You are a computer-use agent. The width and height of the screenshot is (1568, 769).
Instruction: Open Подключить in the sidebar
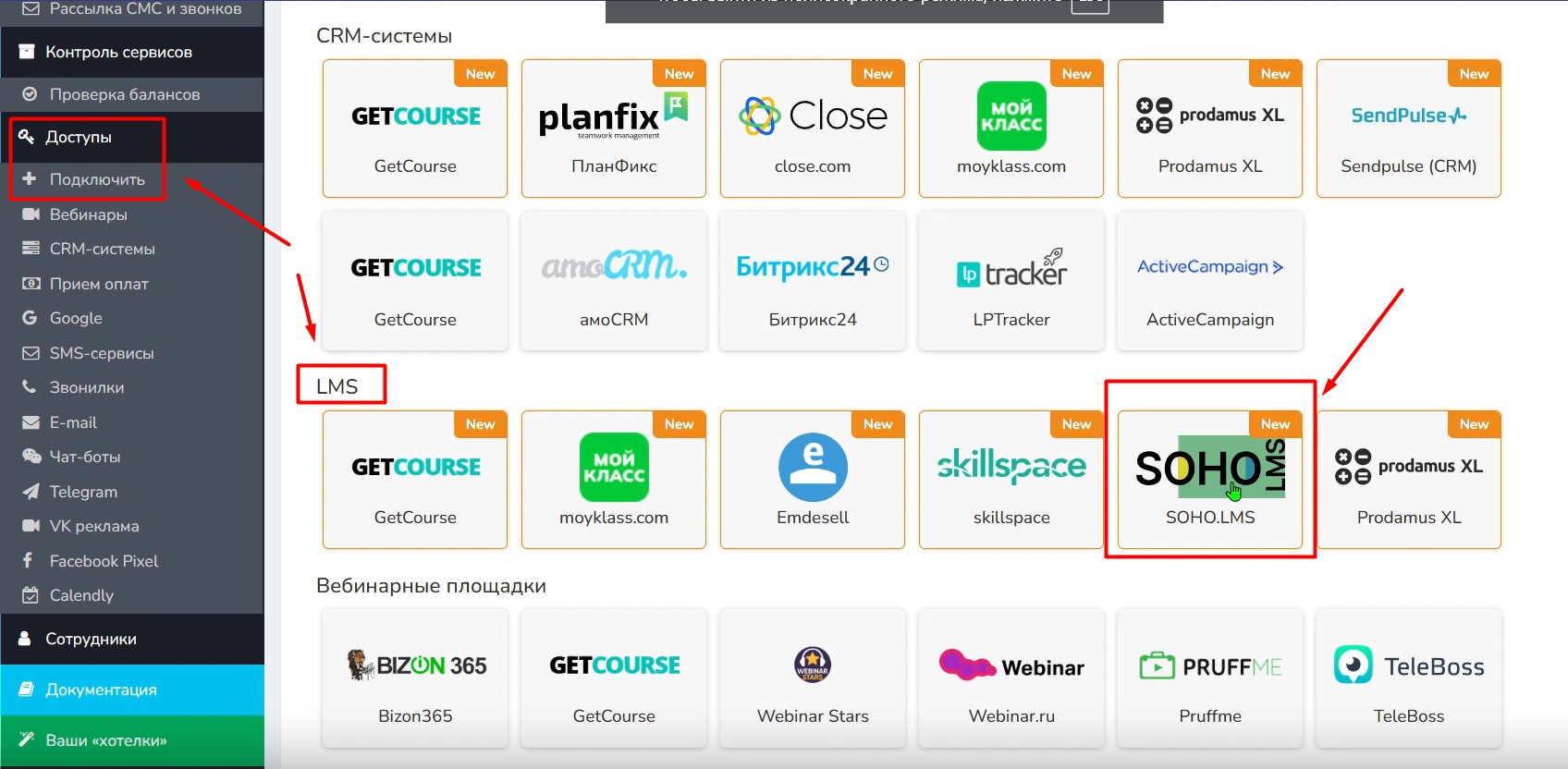click(97, 179)
